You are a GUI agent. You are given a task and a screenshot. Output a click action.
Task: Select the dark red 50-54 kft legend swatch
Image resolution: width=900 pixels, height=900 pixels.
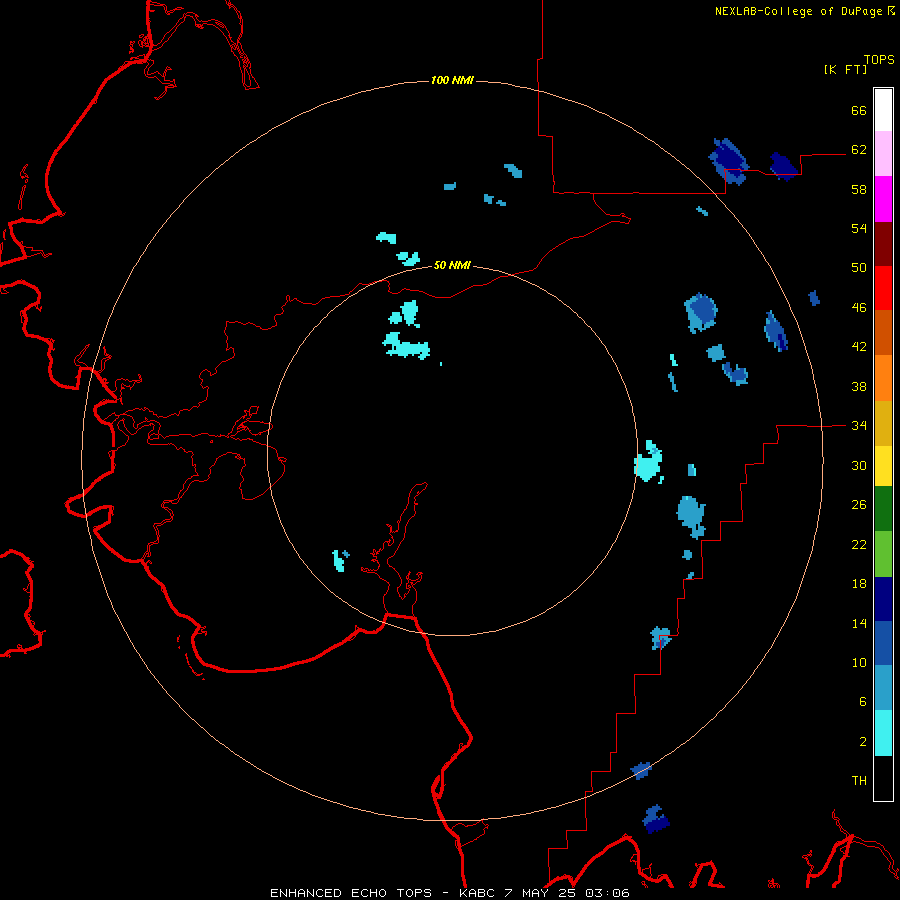(883, 244)
